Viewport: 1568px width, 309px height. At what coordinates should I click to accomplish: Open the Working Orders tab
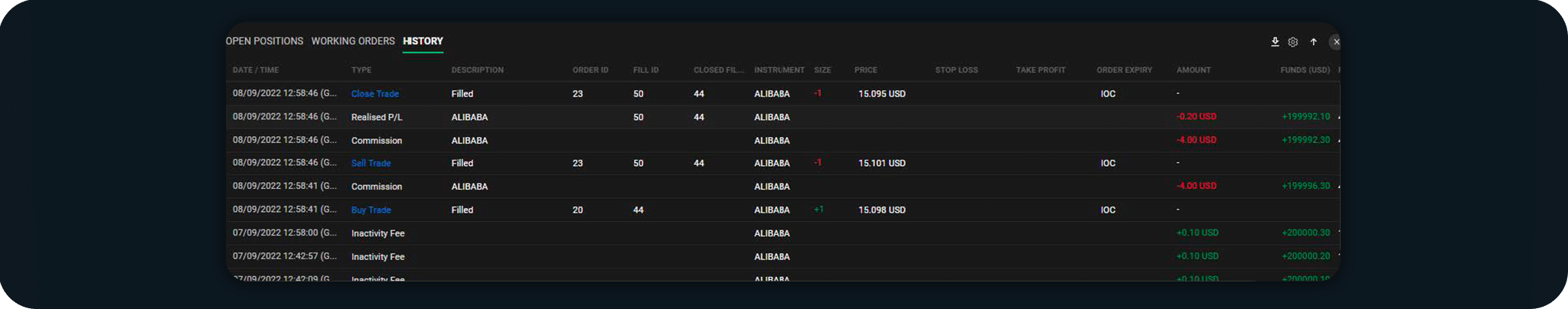click(353, 41)
